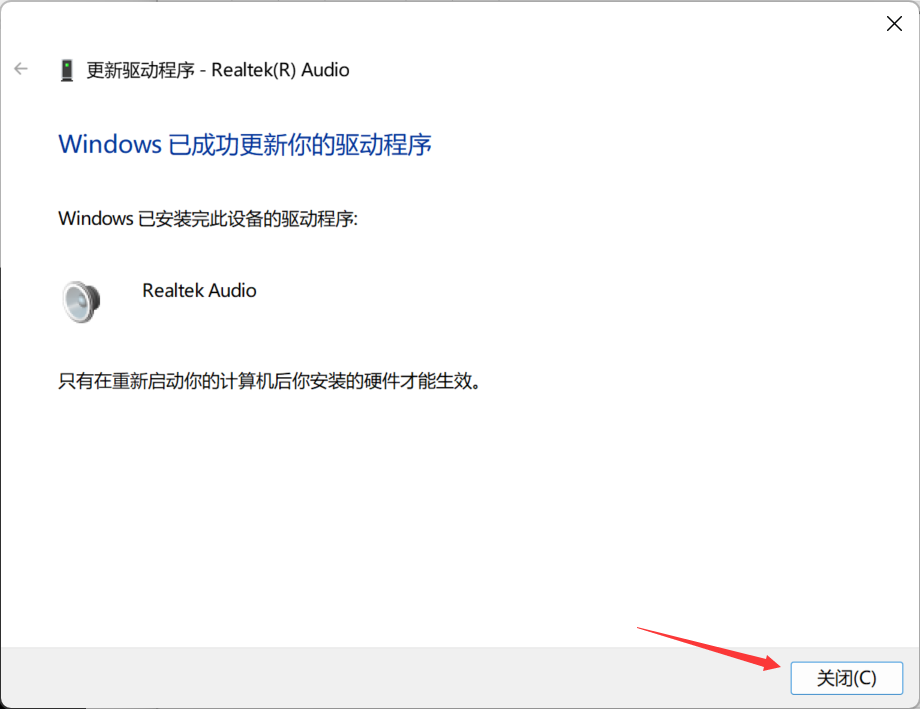Click the loudspeaker graphic for Realtek Audio
This screenshot has width=920, height=709.
point(81,299)
